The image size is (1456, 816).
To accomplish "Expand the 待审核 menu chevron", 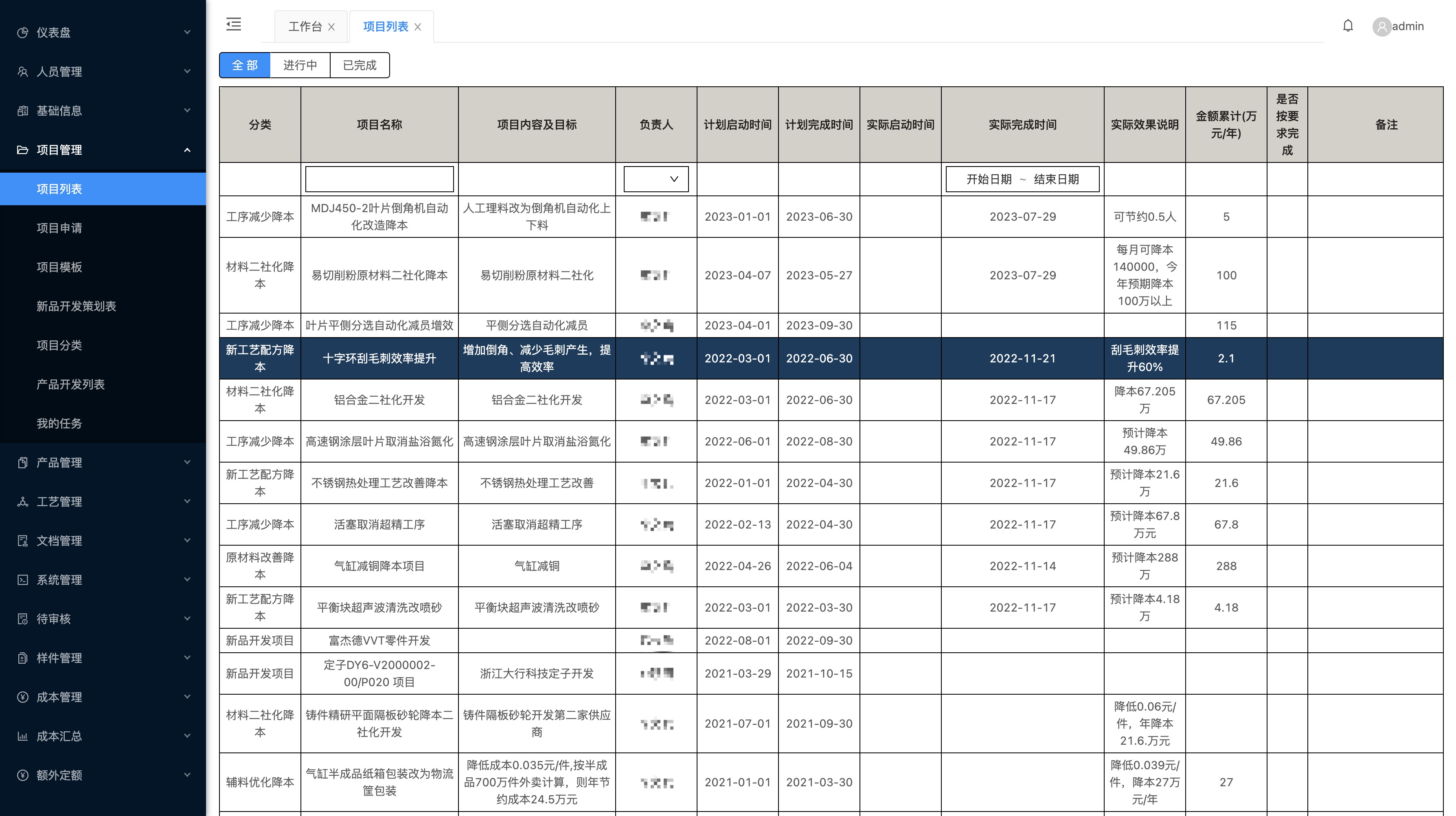I will (187, 618).
